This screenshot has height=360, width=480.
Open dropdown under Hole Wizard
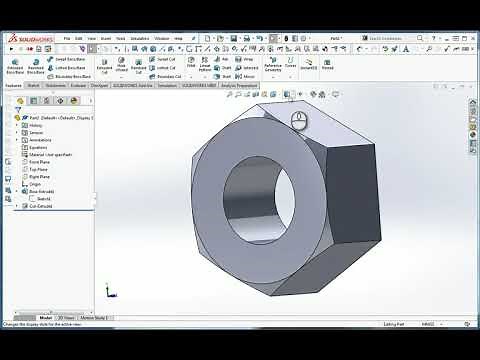point(121,77)
